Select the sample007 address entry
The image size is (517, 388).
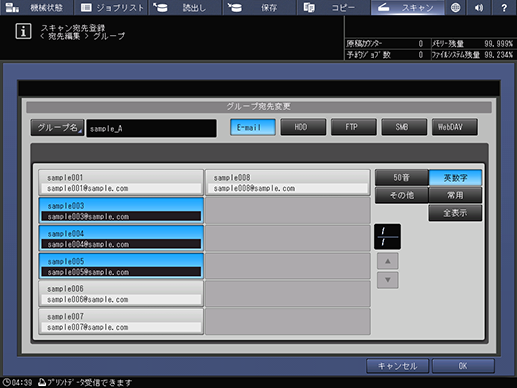click(121, 321)
